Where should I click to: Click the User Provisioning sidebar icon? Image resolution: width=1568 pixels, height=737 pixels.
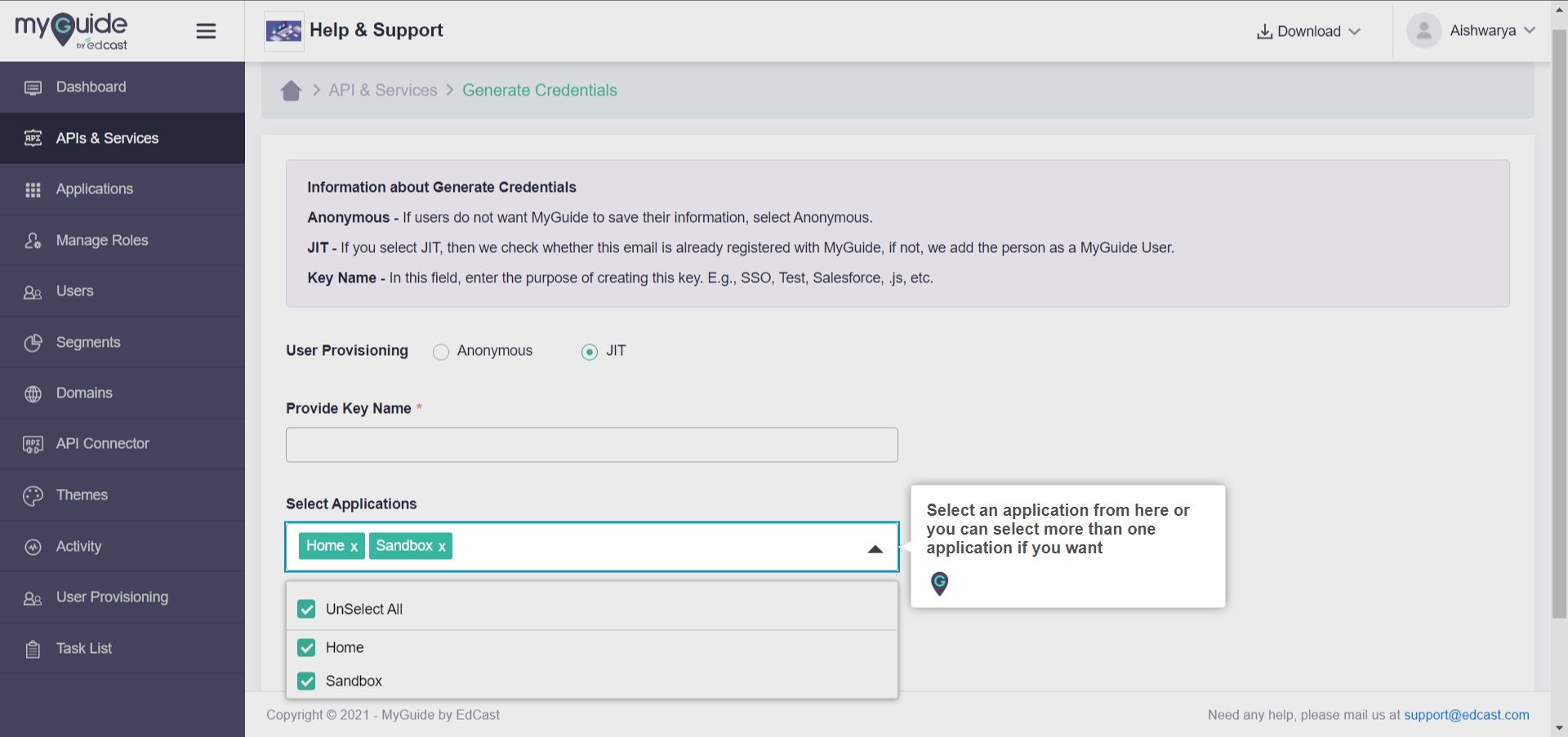pos(33,598)
